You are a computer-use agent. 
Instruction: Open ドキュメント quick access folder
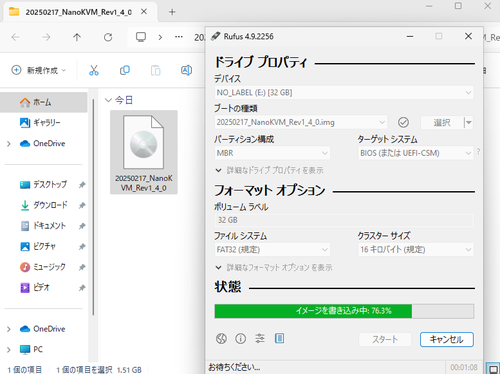pyautogui.click(x=44, y=226)
